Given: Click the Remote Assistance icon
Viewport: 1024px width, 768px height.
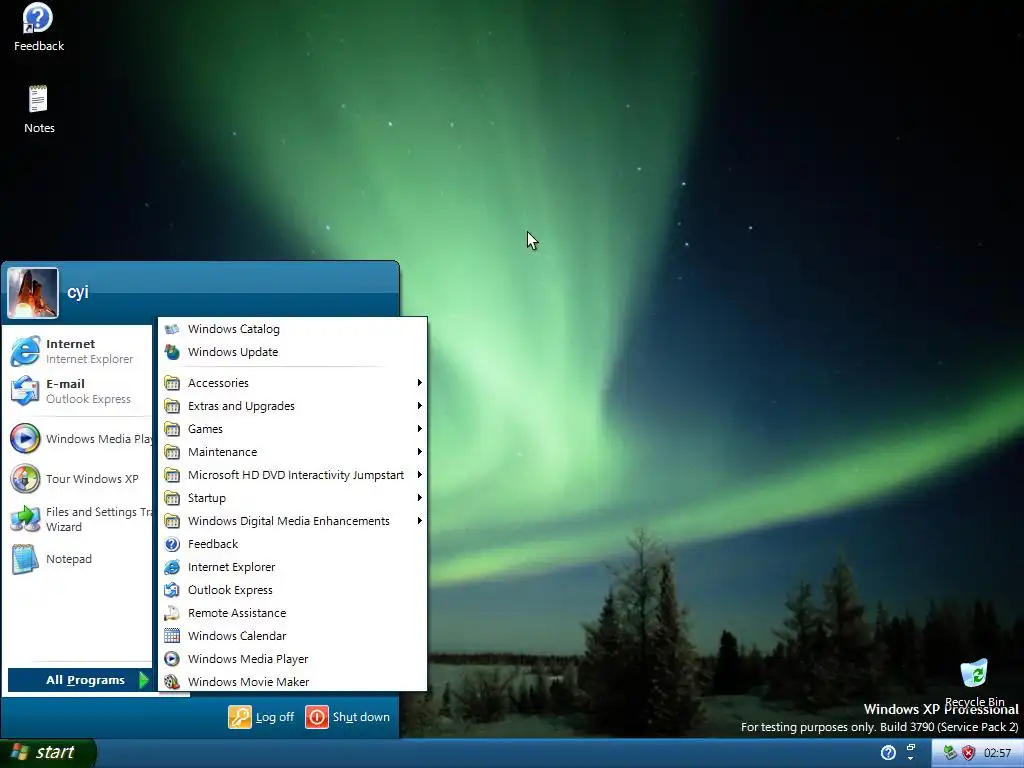Looking at the screenshot, I should click(172, 613).
